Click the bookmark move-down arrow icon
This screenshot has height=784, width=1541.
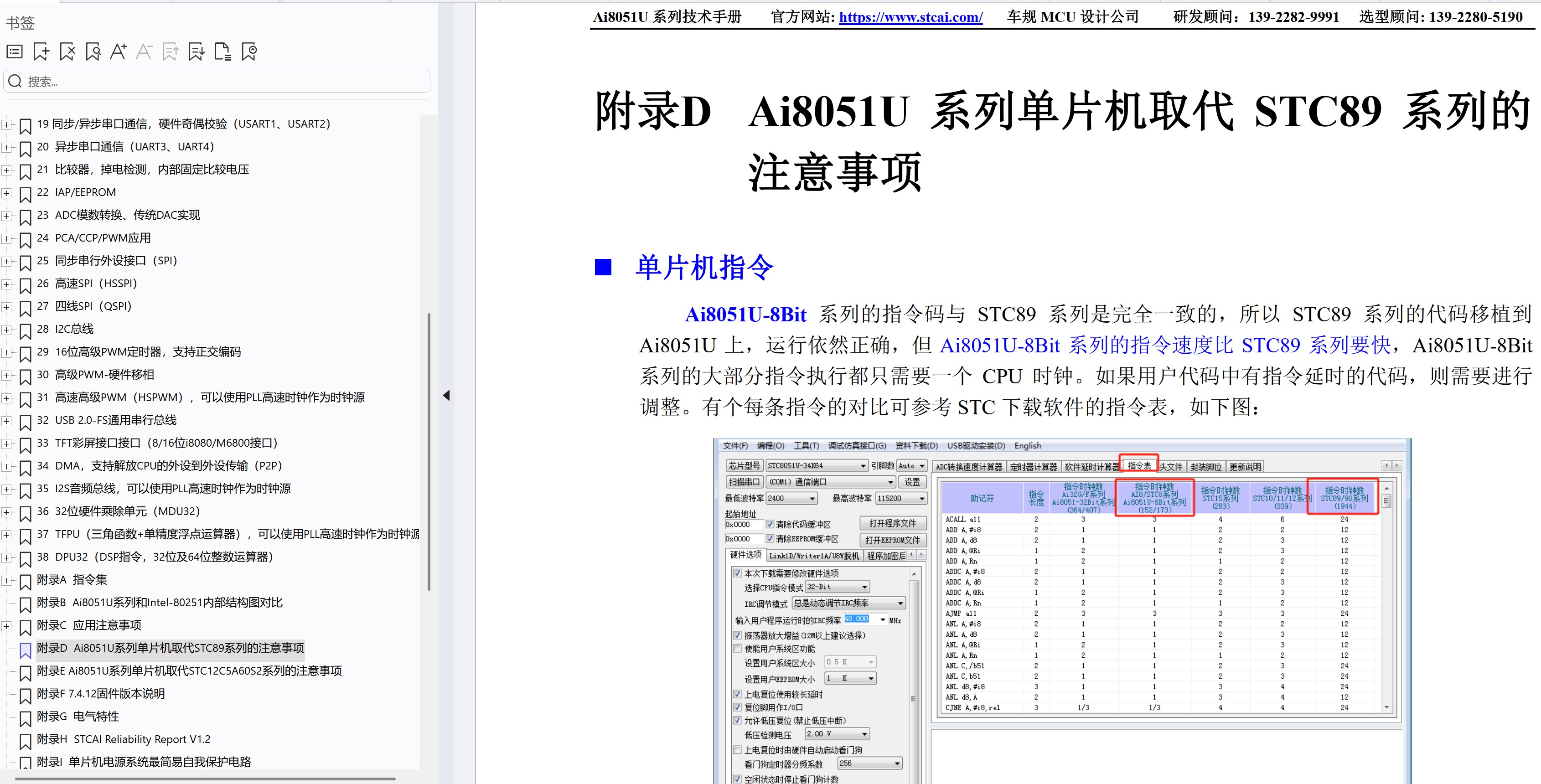coord(196,52)
